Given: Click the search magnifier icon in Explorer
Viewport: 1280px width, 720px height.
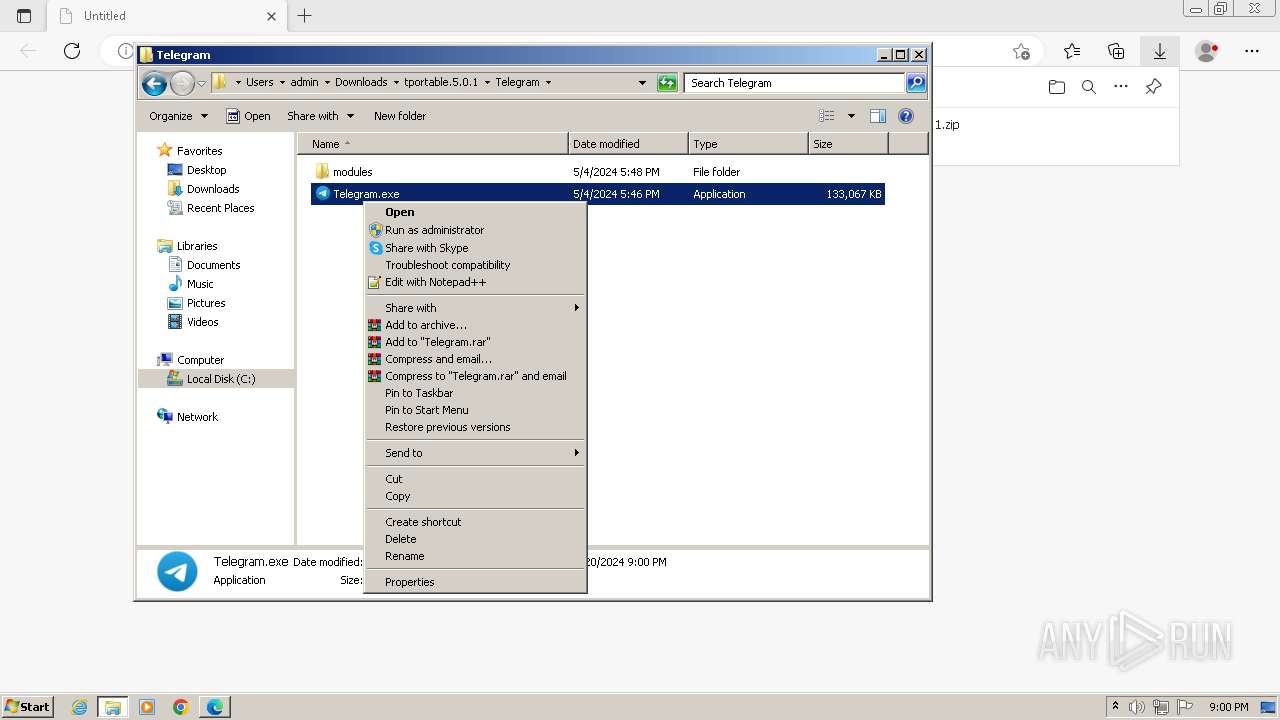Looking at the screenshot, I should 915,83.
